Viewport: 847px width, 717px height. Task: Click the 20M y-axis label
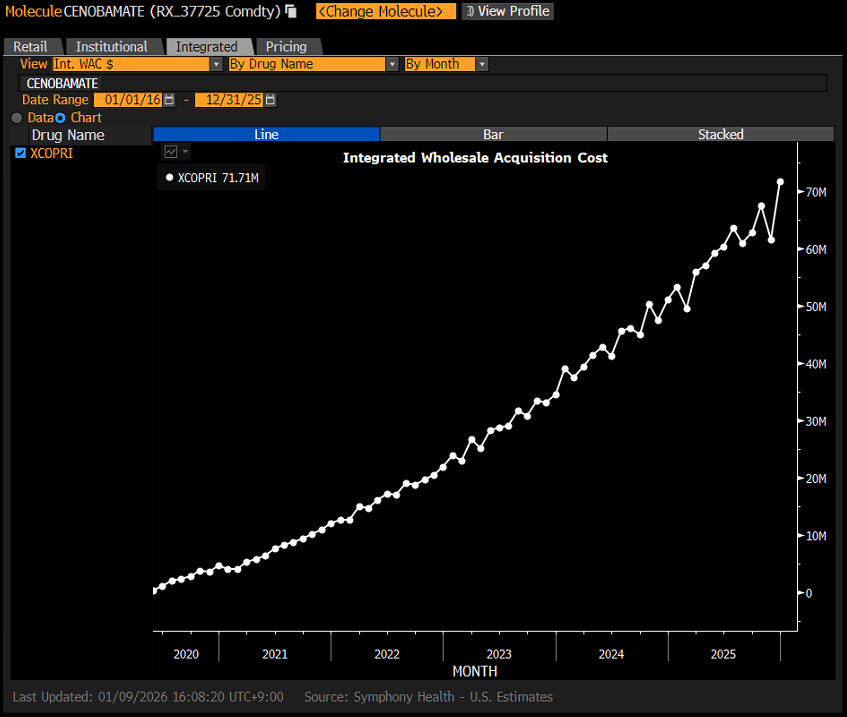click(x=816, y=479)
